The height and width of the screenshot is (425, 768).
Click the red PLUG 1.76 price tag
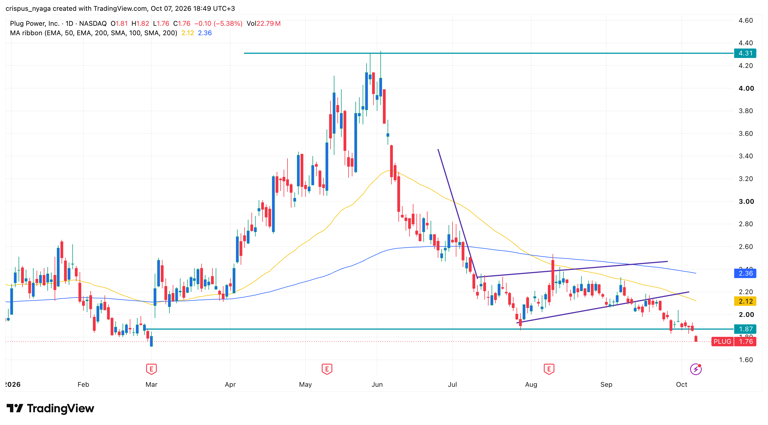click(734, 341)
